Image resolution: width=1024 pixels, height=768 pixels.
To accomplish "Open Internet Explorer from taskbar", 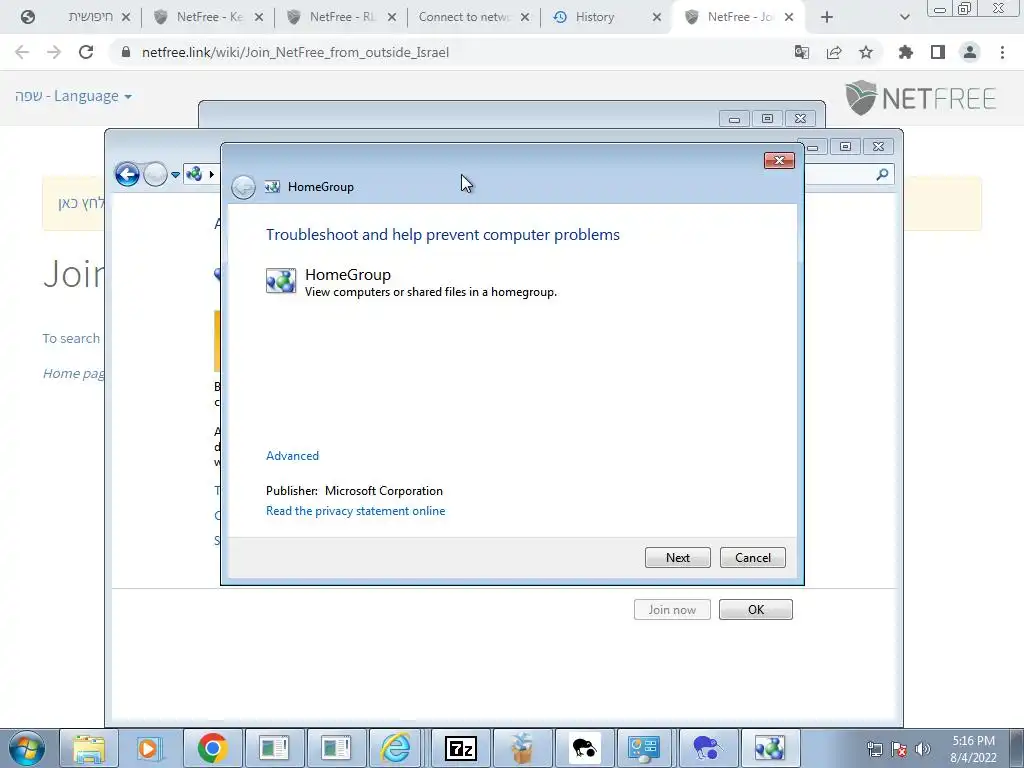I will (396, 748).
